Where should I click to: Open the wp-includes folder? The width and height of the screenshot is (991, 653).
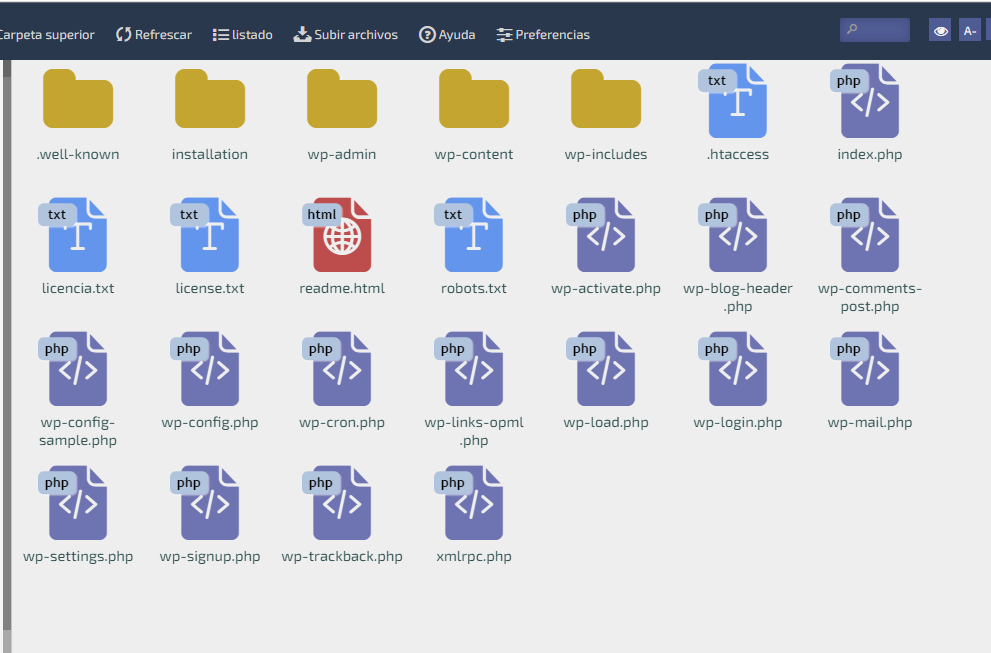pos(606,99)
